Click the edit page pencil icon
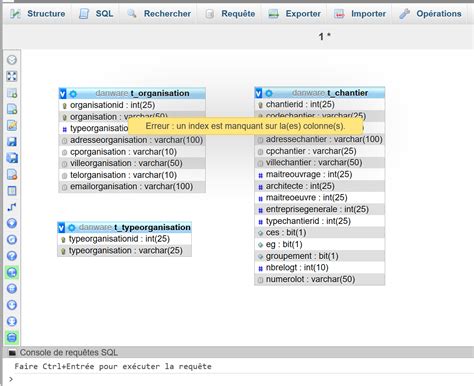Viewport: 474px width, 386px height. tap(12, 125)
